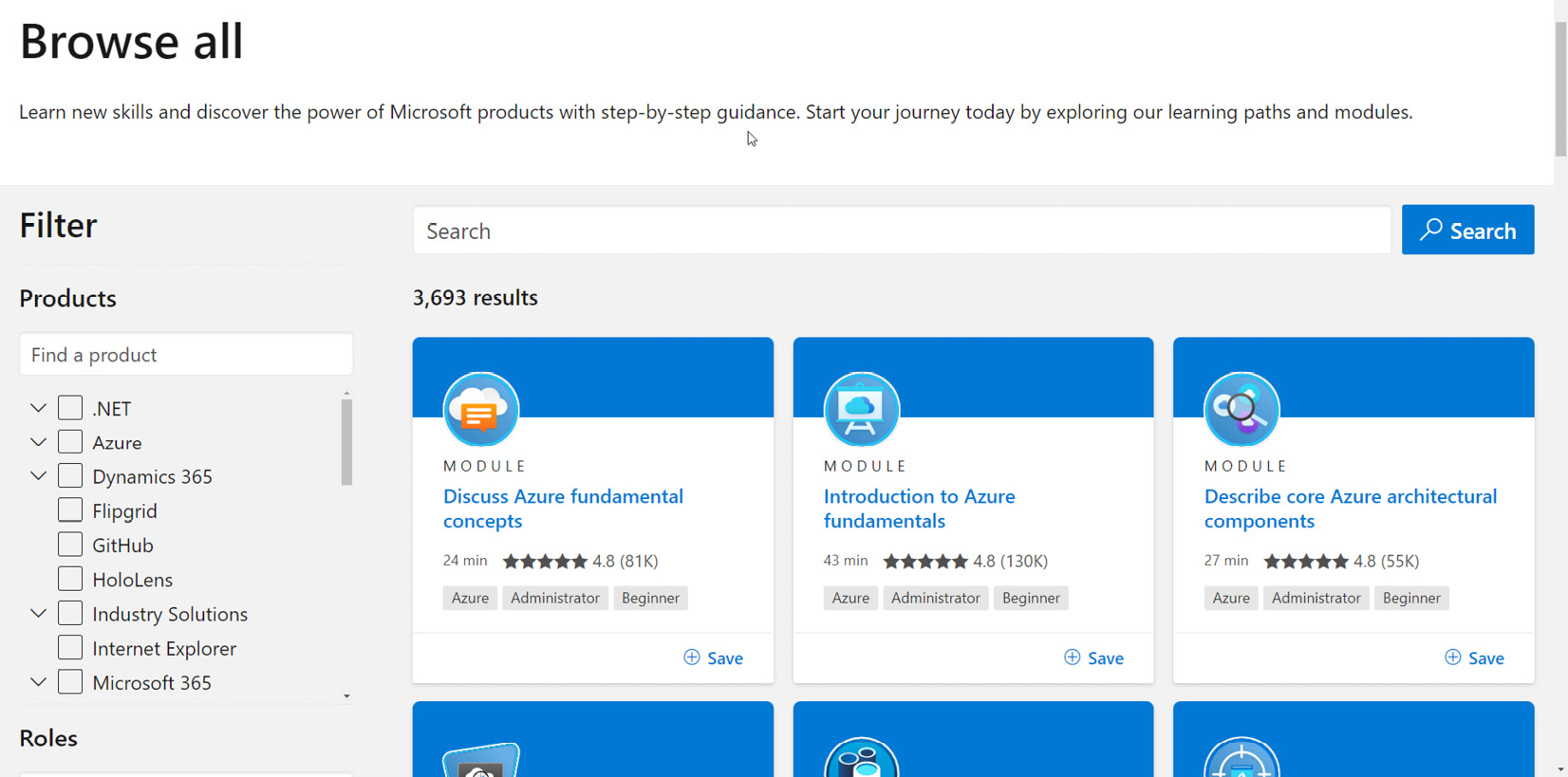The width and height of the screenshot is (1568, 777).
Task: Click the 3,693 results count text
Action: pos(475,297)
